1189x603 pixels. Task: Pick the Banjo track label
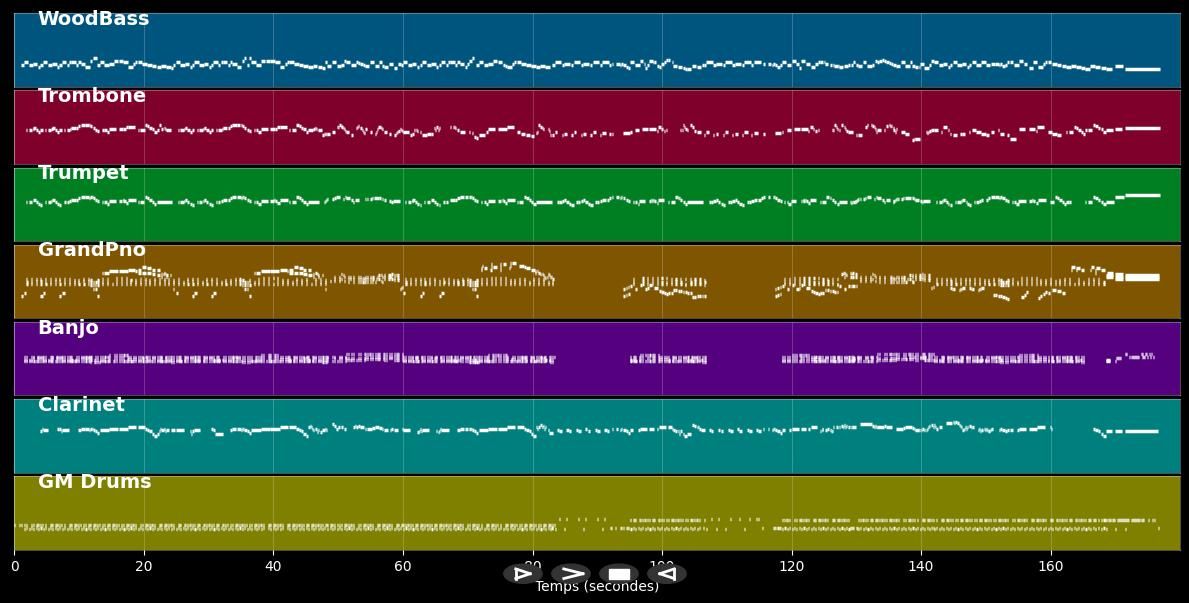(68, 328)
